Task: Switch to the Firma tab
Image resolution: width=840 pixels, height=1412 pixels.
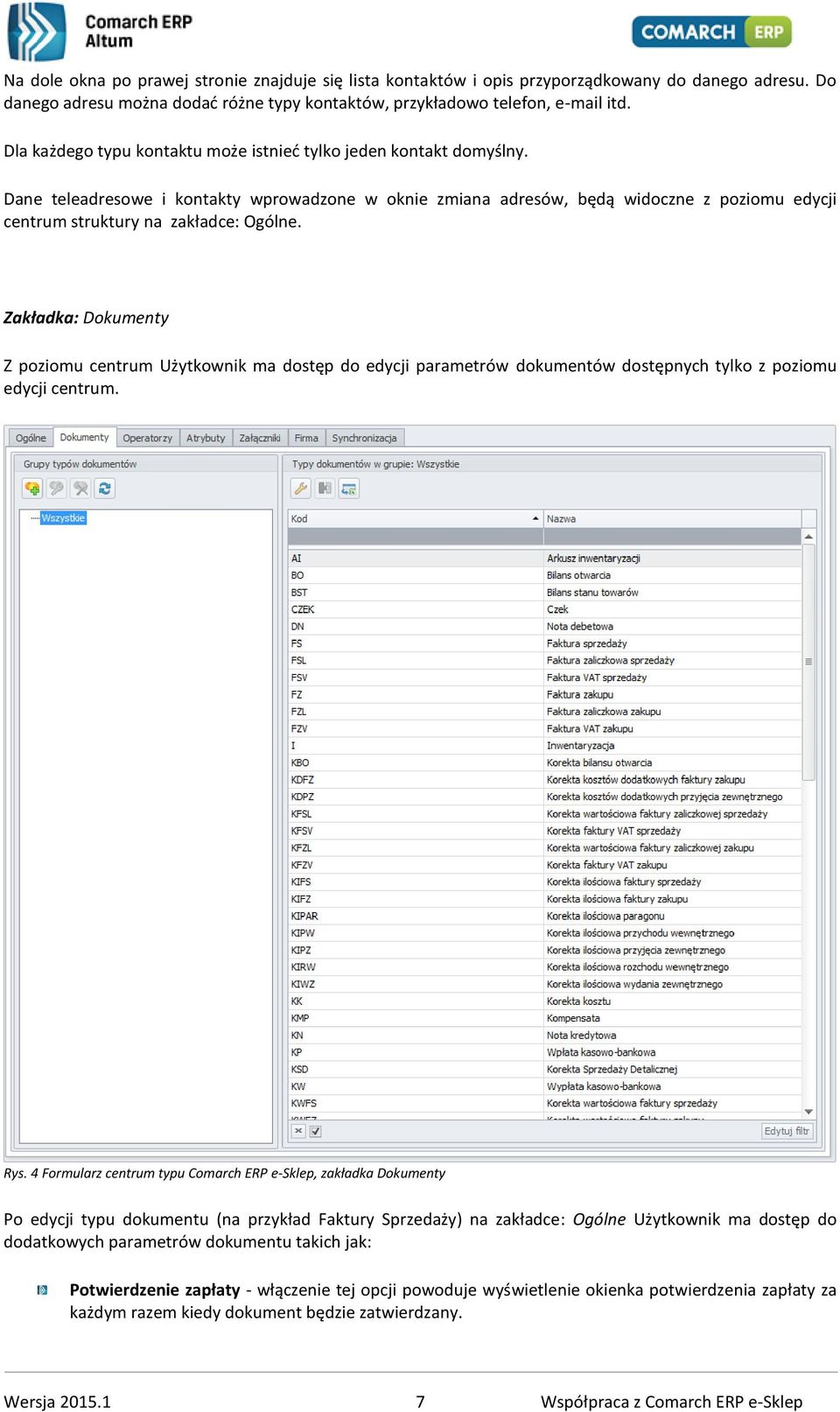Action: (x=306, y=438)
